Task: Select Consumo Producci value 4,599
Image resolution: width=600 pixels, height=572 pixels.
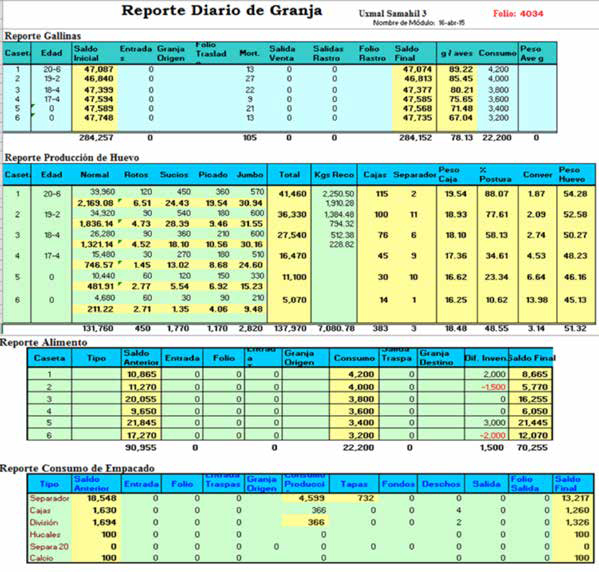Action: coord(311,498)
